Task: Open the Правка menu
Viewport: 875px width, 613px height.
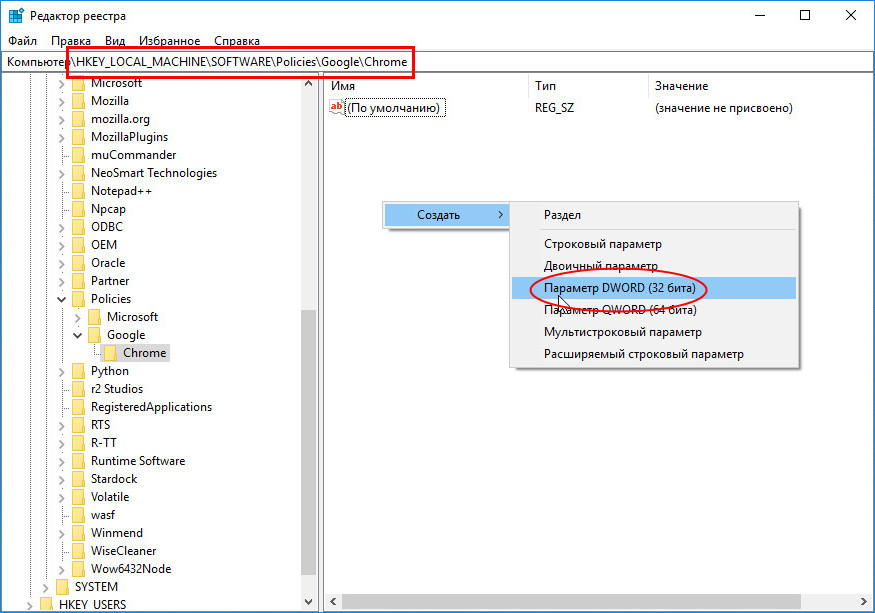Action: [71, 41]
